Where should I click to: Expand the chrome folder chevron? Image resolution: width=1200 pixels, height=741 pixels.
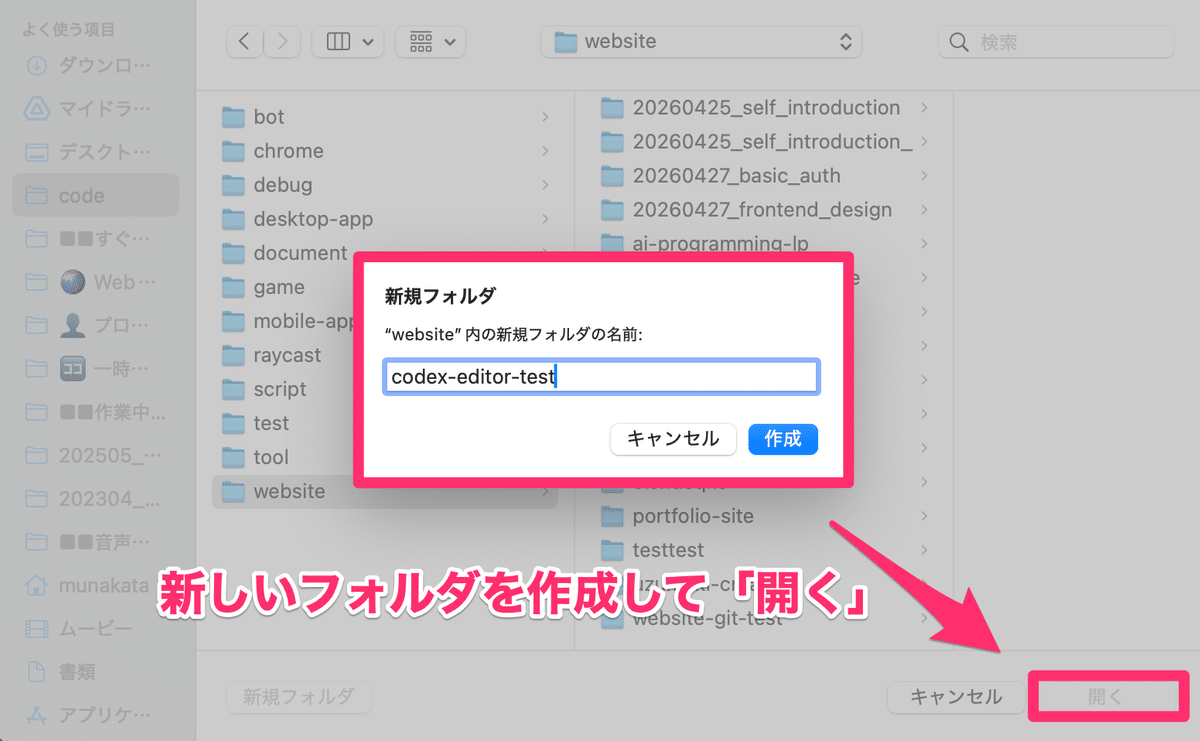point(545,151)
